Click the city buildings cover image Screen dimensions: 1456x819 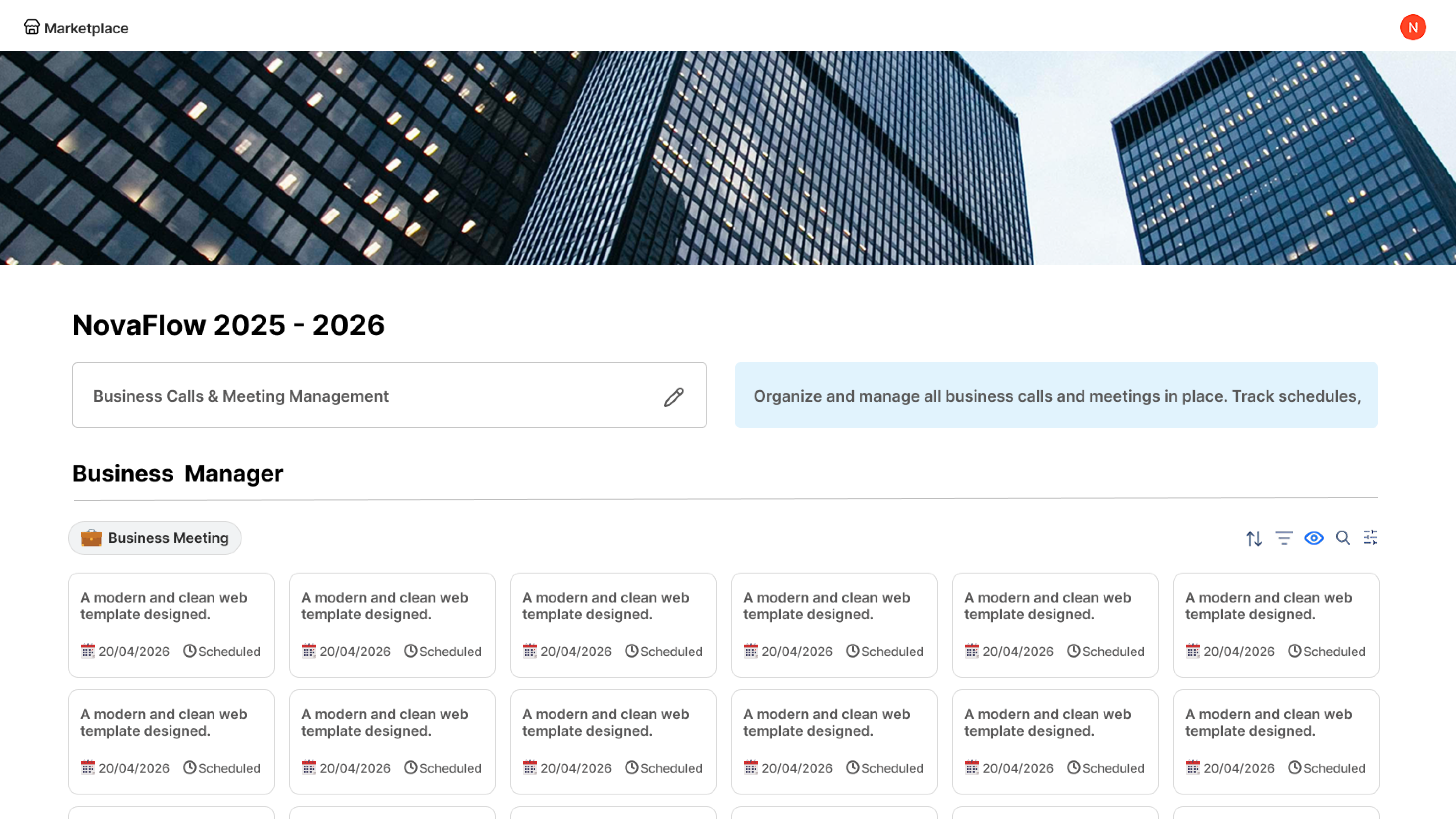tap(728, 158)
